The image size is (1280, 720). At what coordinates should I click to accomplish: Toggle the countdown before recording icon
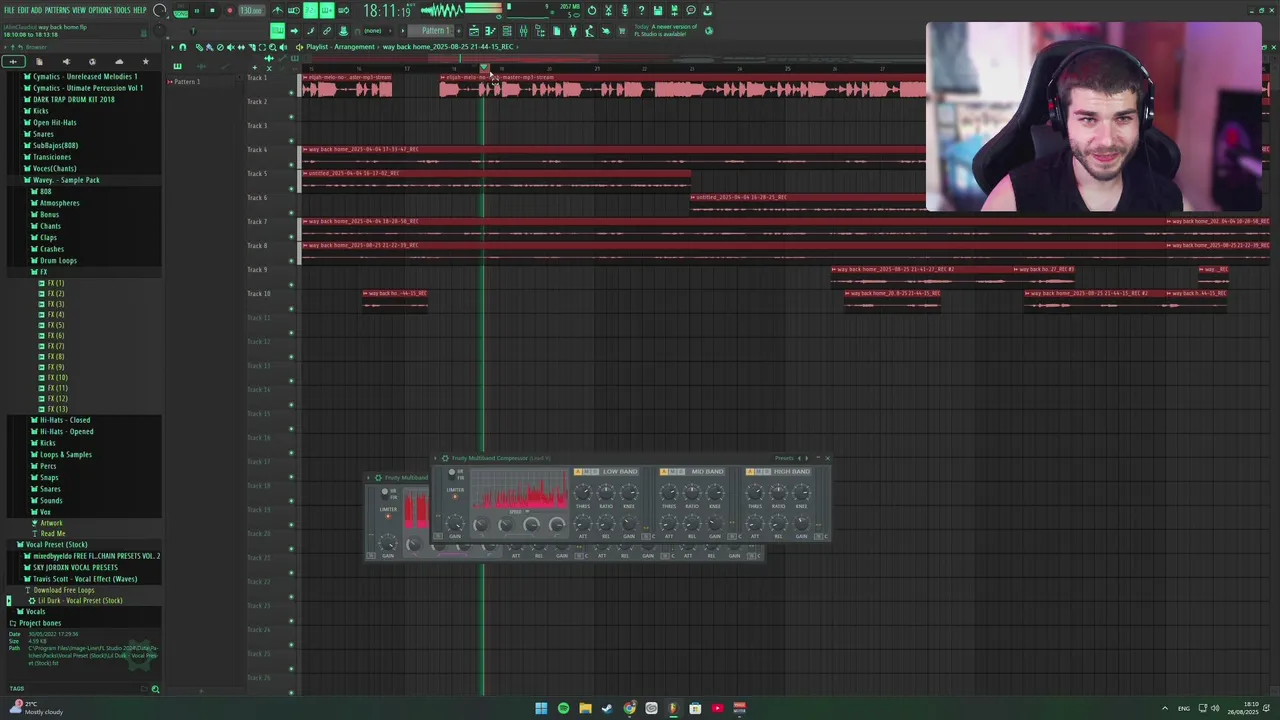pyautogui.click(x=310, y=10)
